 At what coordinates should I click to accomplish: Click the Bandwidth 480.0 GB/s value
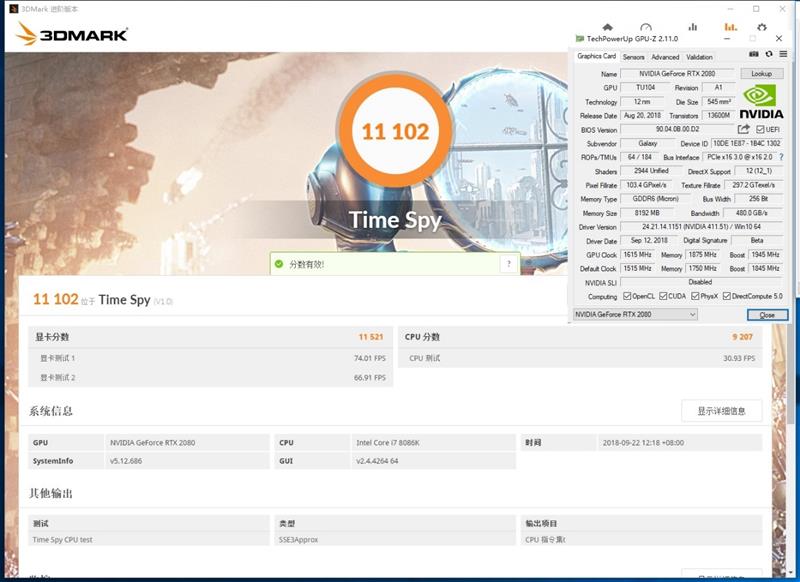(x=752, y=213)
